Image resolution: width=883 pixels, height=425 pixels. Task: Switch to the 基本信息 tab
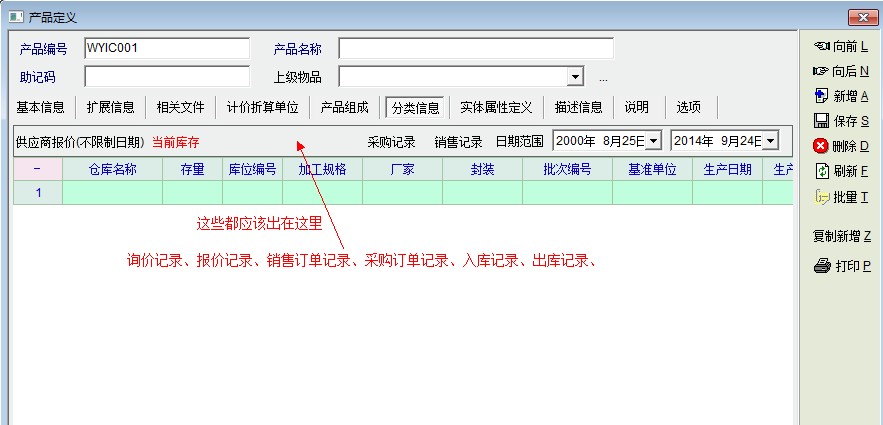click(41, 107)
